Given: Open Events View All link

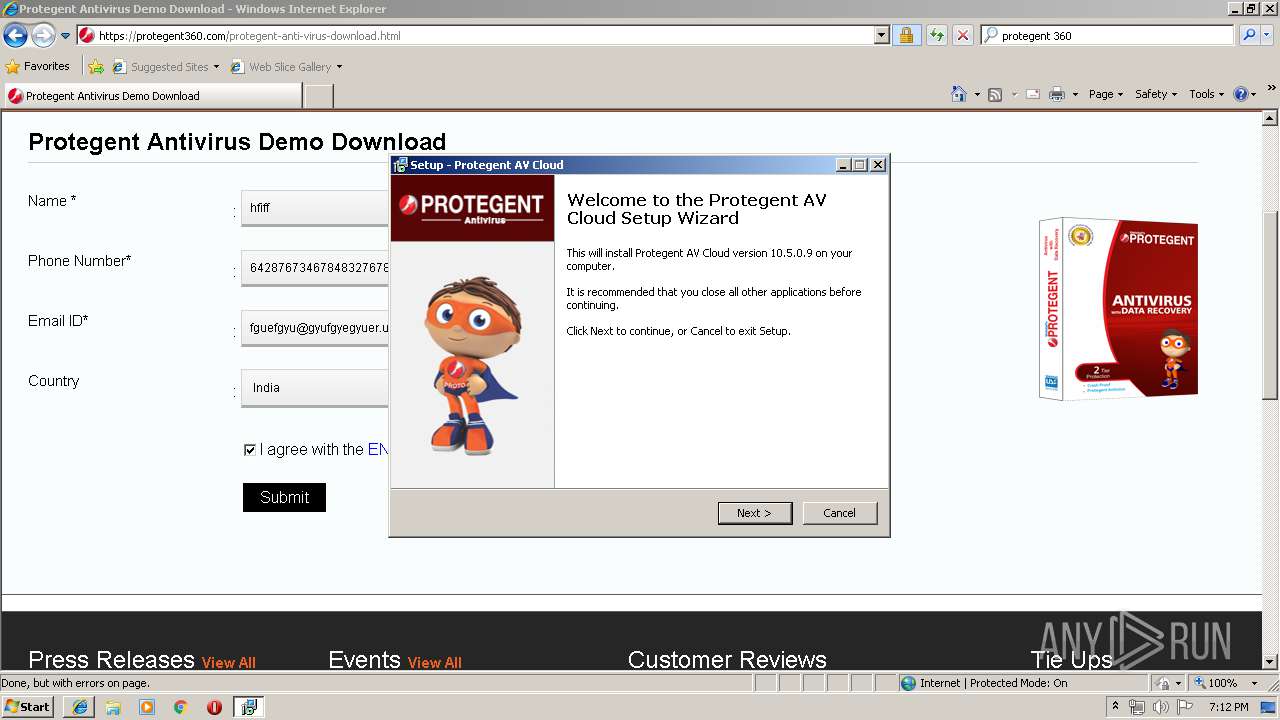Looking at the screenshot, I should pos(435,662).
